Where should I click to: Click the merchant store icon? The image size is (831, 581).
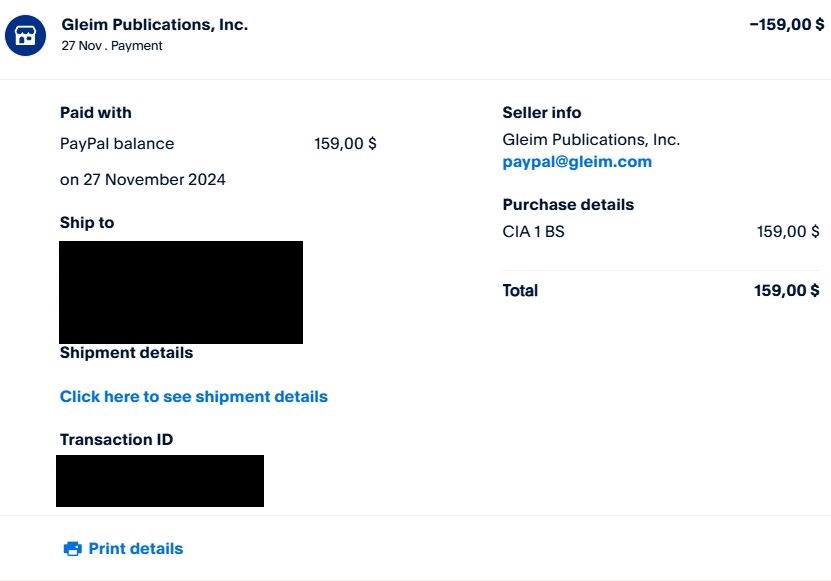[25, 35]
